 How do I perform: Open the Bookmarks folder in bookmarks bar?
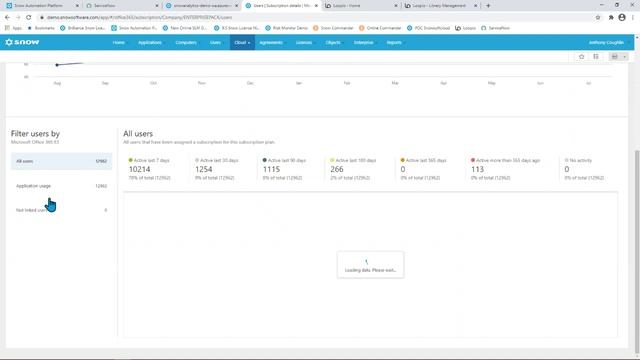pos(41,28)
